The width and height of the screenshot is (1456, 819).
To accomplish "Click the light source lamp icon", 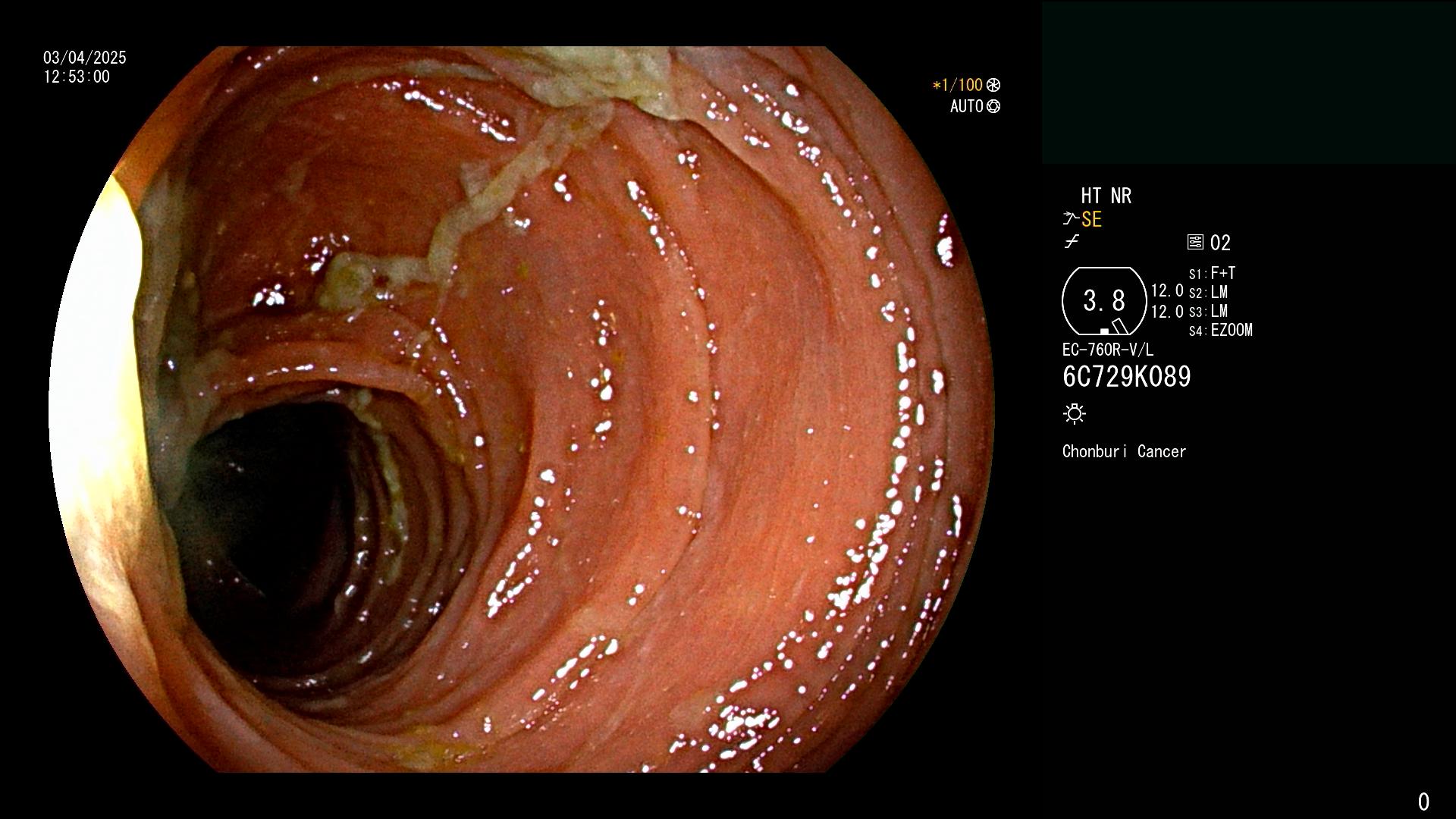I will coord(1075,414).
